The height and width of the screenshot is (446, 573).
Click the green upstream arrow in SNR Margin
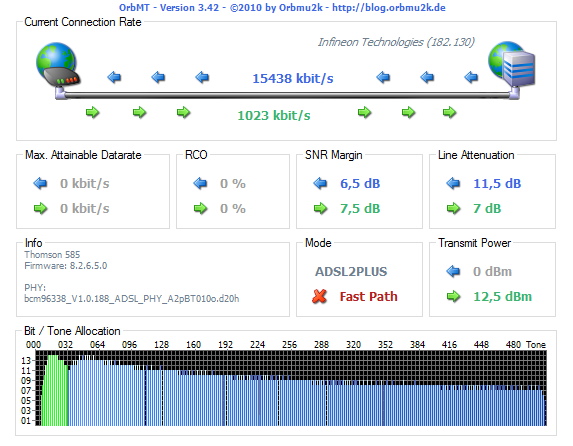pos(320,208)
